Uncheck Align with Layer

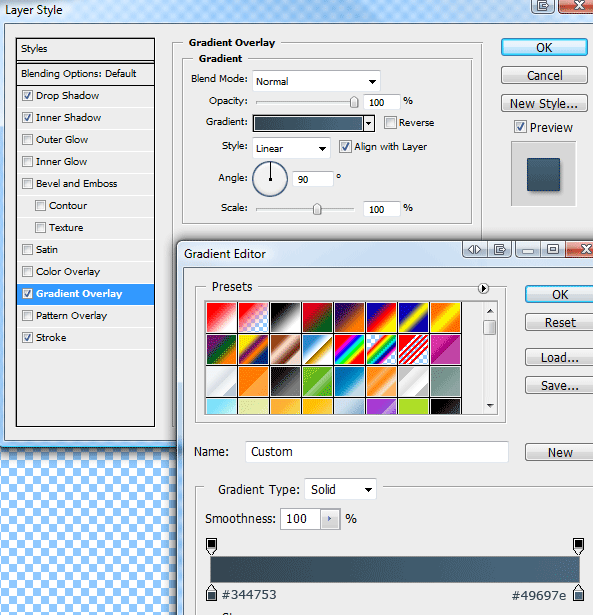[345, 147]
